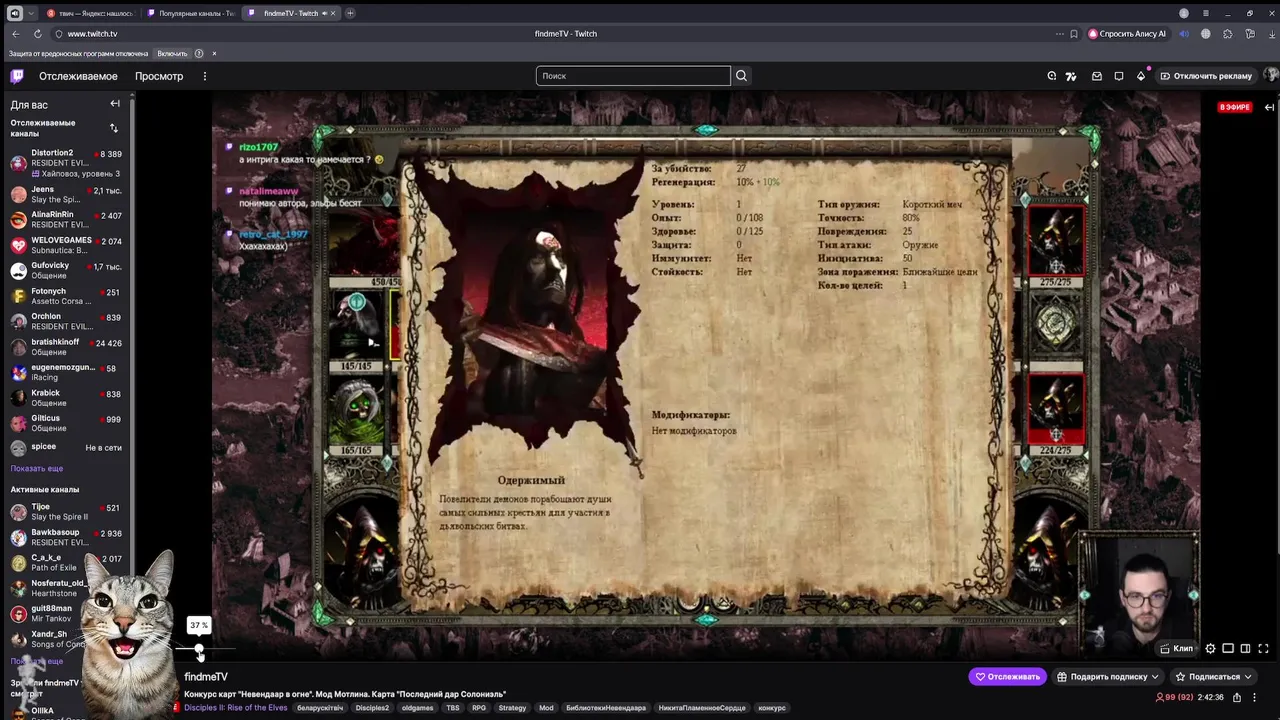
Task: Click the 'беларускітвіч' stream tag
Action: [x=320, y=708]
